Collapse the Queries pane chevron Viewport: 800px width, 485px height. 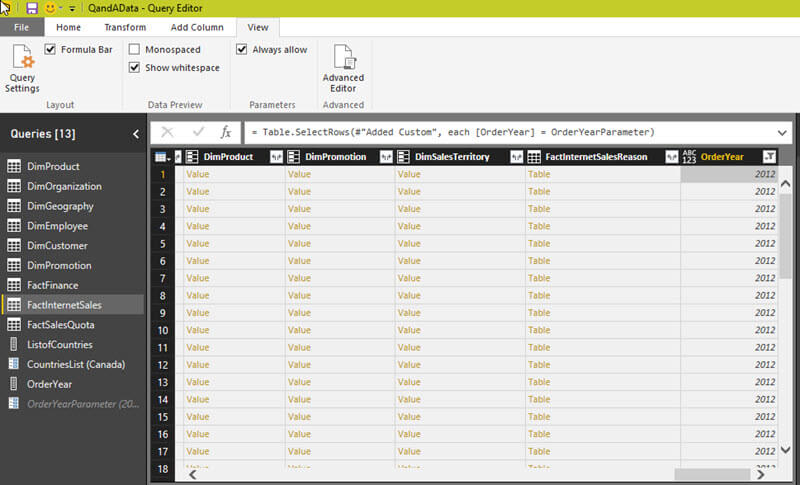pyautogui.click(x=136, y=134)
